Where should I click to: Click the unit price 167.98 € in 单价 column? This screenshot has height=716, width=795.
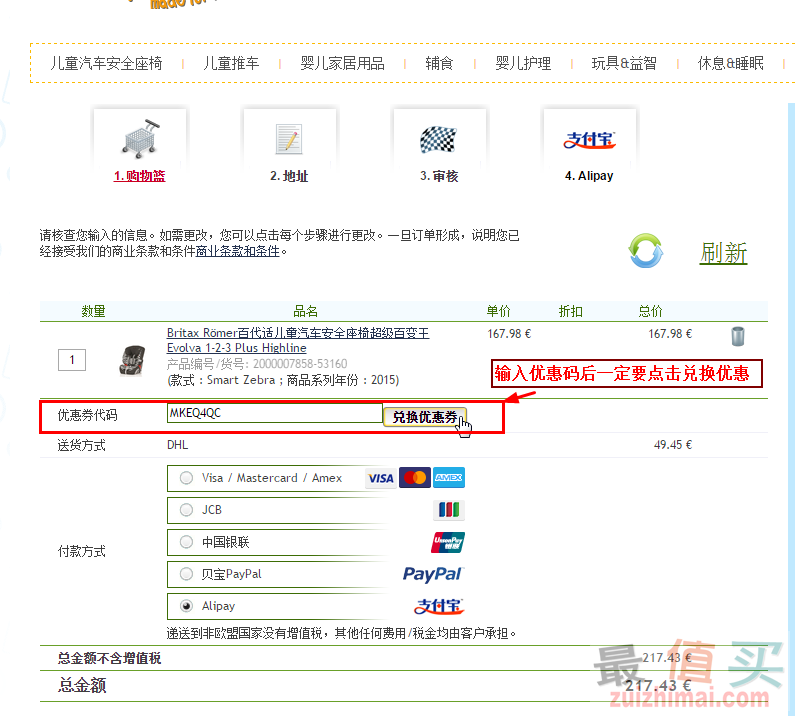[509, 334]
